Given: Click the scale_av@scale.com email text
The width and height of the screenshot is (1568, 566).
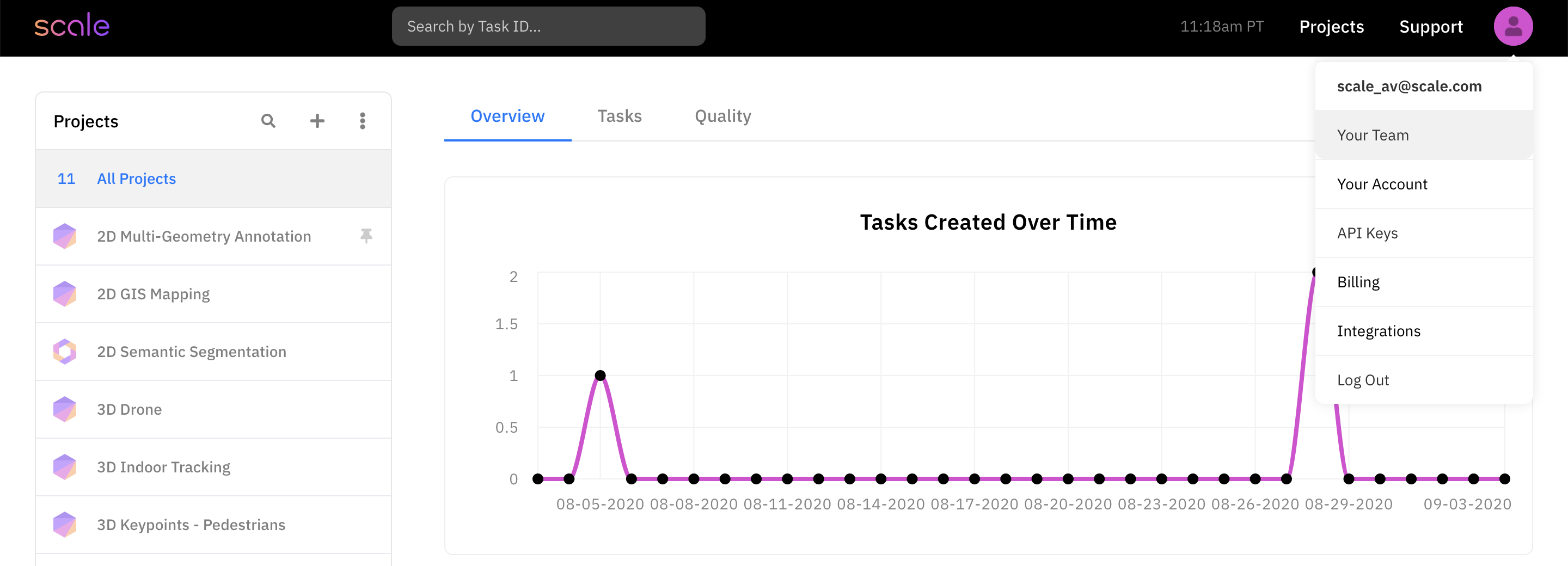Looking at the screenshot, I should (1409, 87).
